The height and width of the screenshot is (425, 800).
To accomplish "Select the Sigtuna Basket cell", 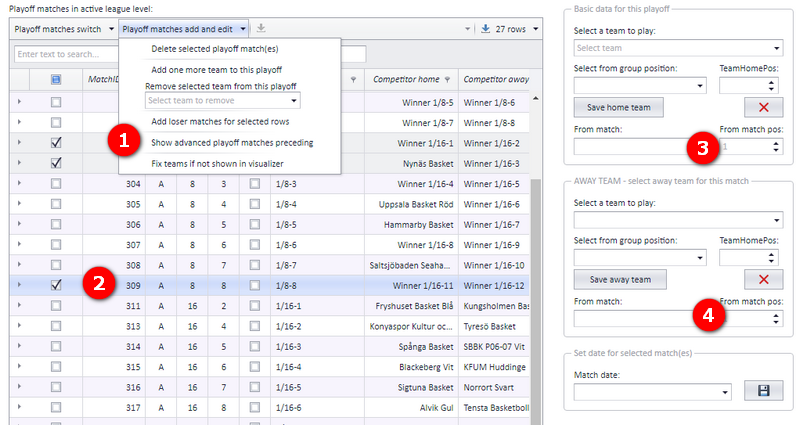I will point(411,387).
